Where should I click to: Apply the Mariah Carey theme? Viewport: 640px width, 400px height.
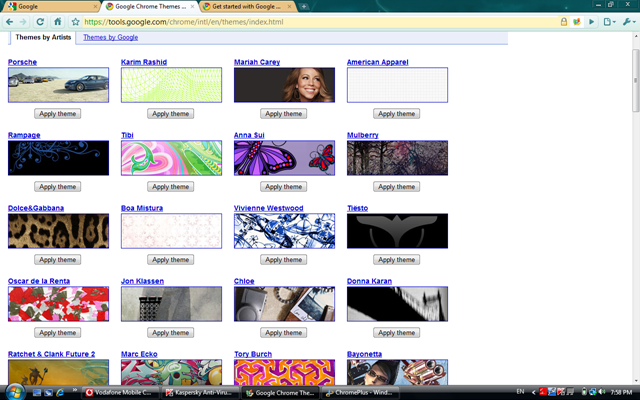tap(284, 113)
